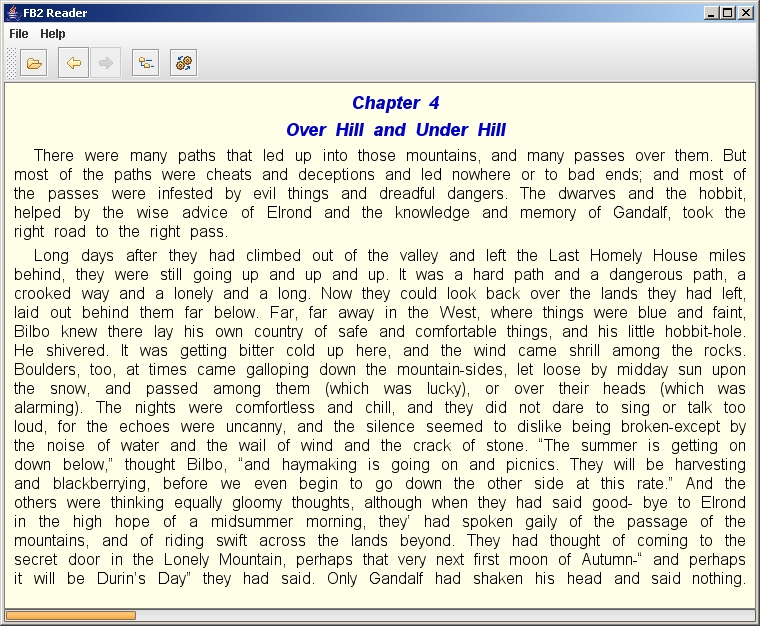The width and height of the screenshot is (760, 626).
Task: Click the 'Chapter 4' heading
Action: (396, 103)
